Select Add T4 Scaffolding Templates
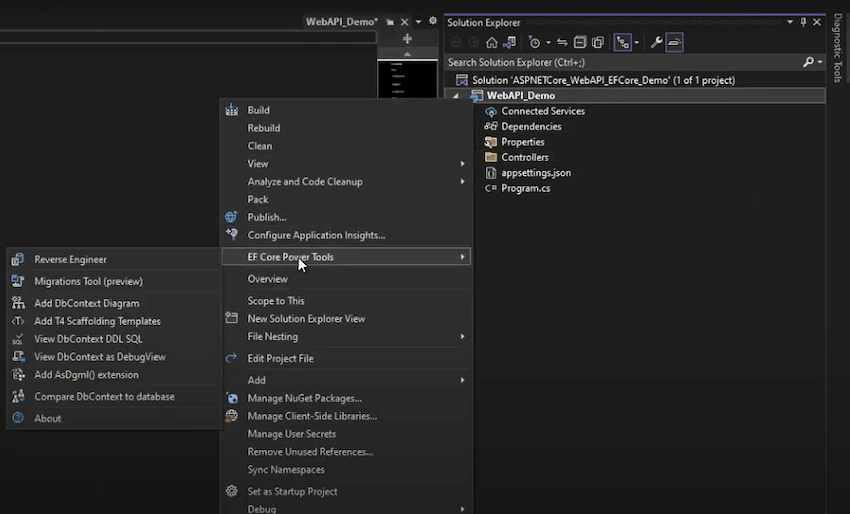The image size is (850, 514). tap(114, 322)
